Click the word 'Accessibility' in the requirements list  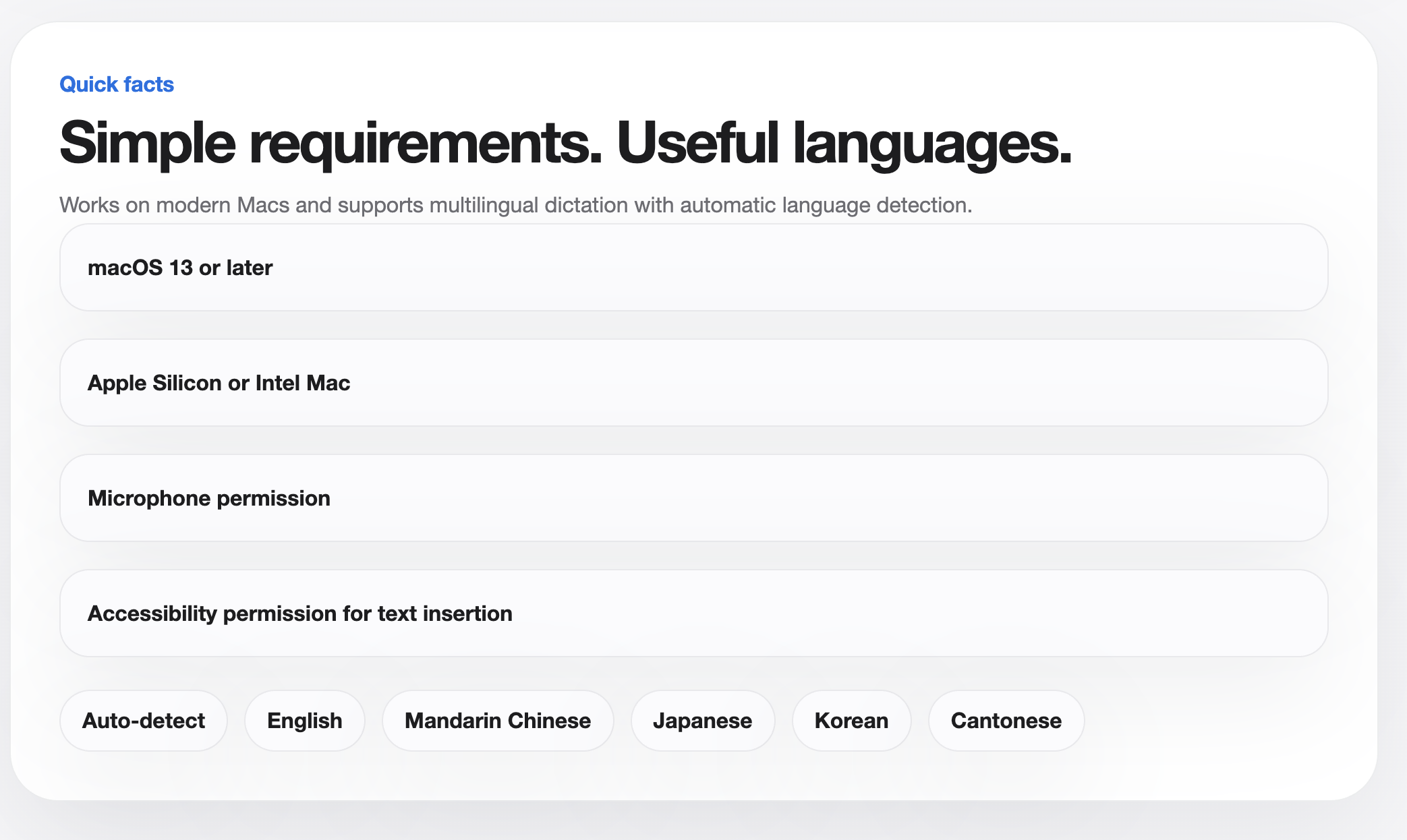tap(152, 613)
